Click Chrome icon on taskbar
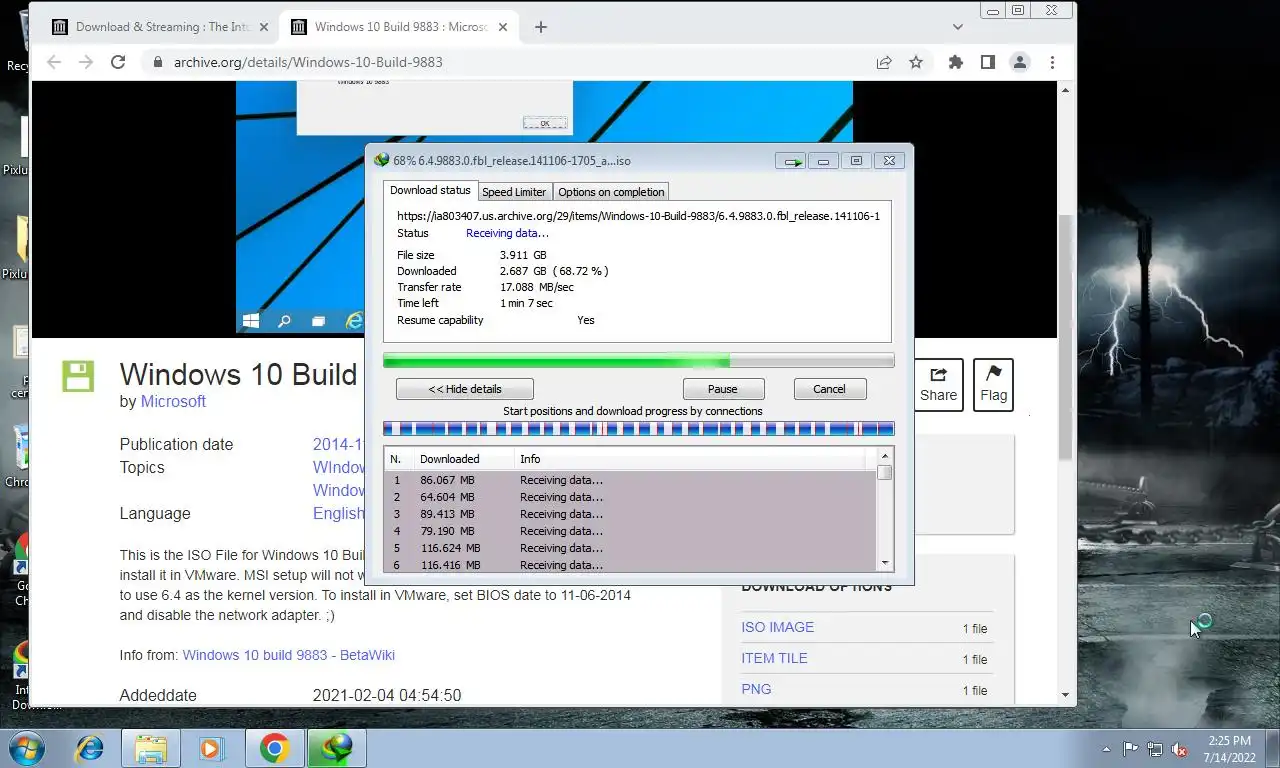 pos(274,748)
